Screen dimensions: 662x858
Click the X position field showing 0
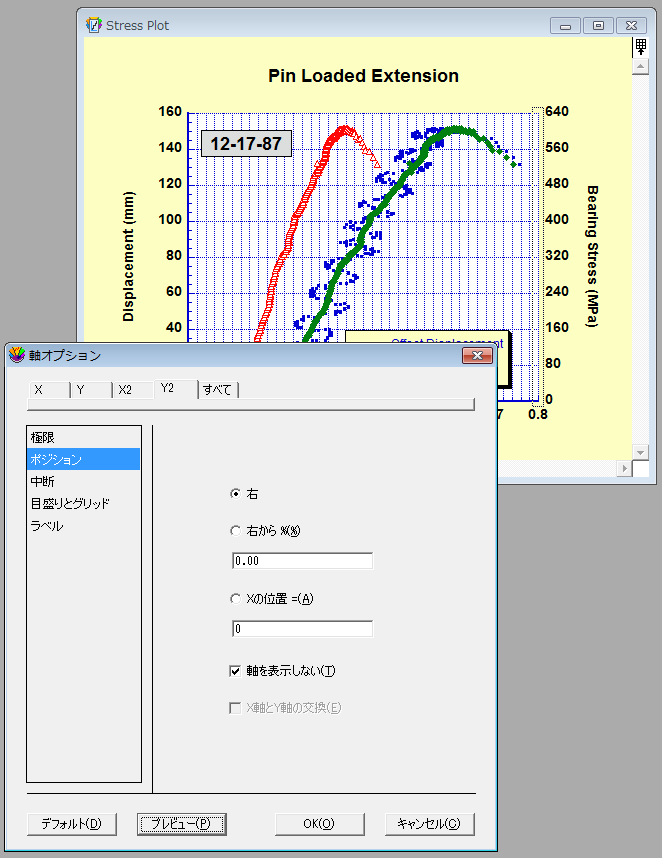pyautogui.click(x=303, y=629)
